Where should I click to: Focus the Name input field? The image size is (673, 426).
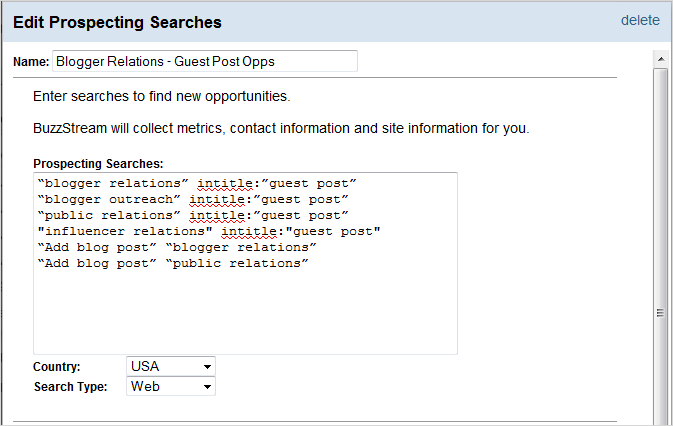pyautogui.click(x=205, y=61)
